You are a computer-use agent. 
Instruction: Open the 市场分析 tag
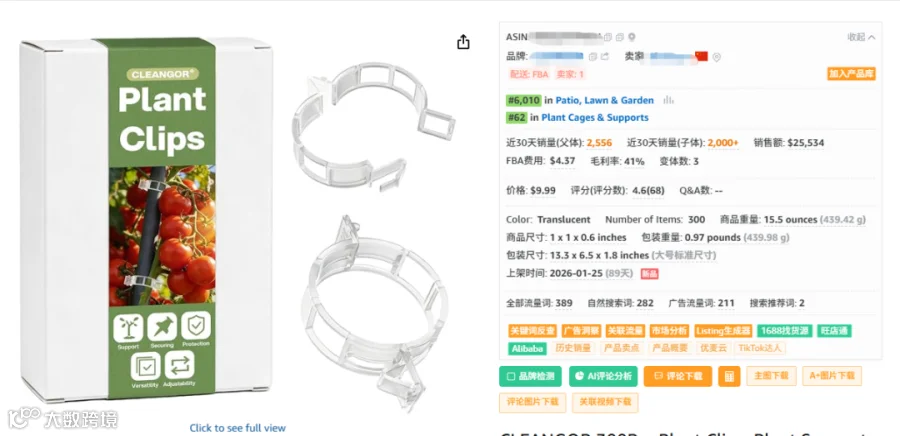point(669,331)
